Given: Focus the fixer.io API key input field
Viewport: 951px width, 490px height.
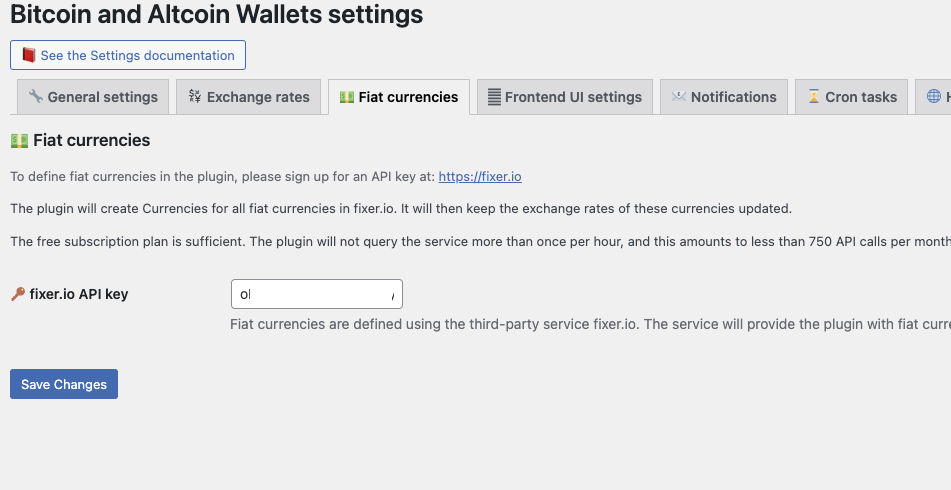Looking at the screenshot, I should click(x=317, y=294).
